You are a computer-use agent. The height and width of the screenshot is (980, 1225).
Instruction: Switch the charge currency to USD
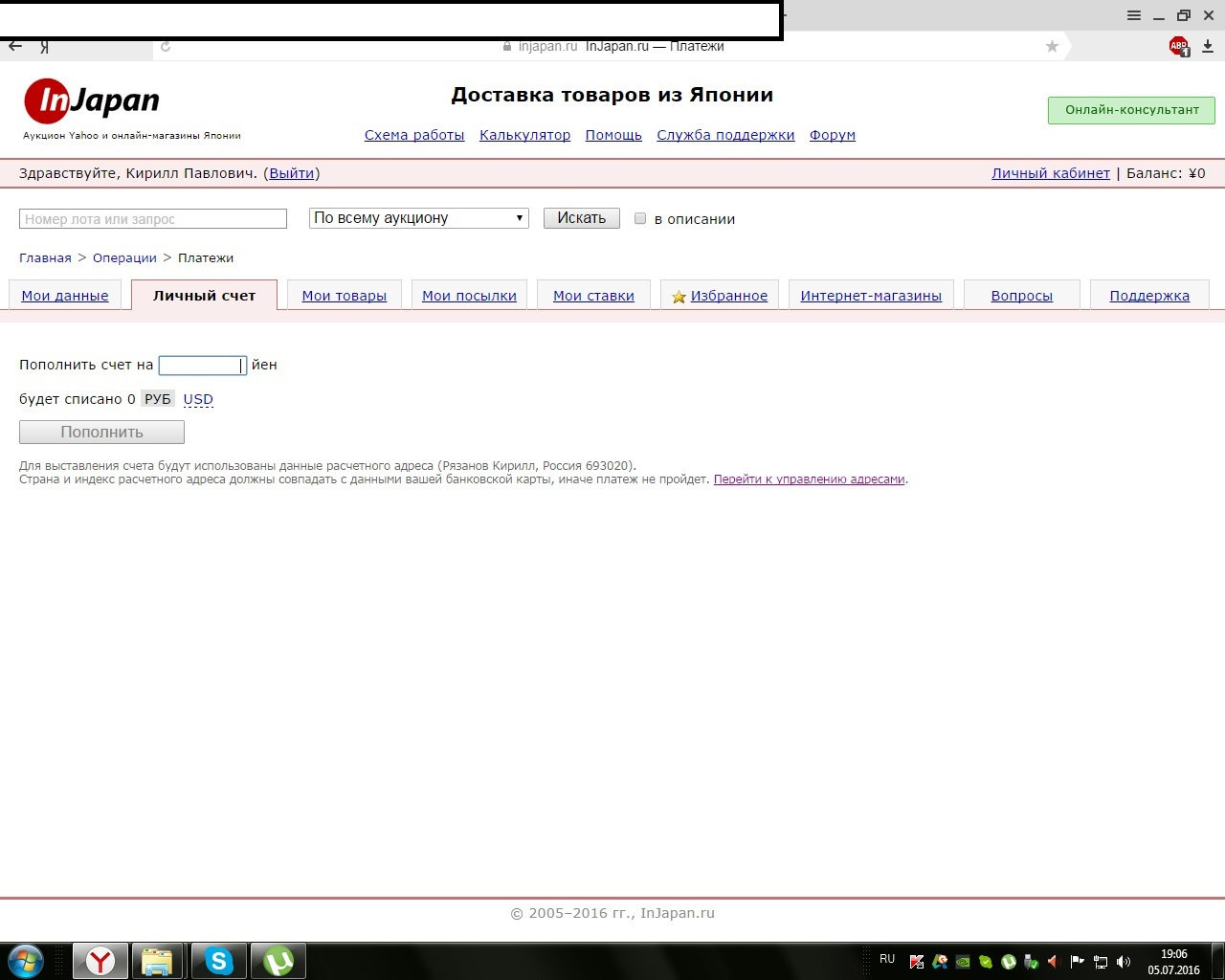click(198, 399)
